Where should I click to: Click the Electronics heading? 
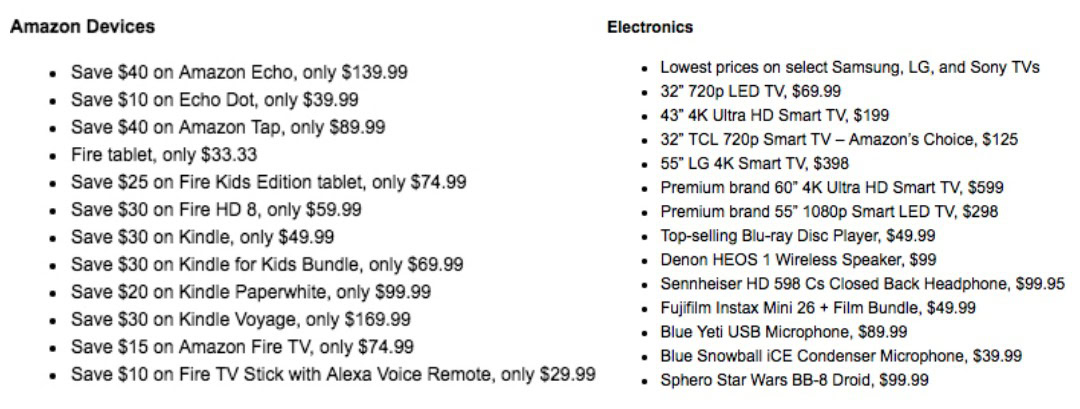[650, 27]
